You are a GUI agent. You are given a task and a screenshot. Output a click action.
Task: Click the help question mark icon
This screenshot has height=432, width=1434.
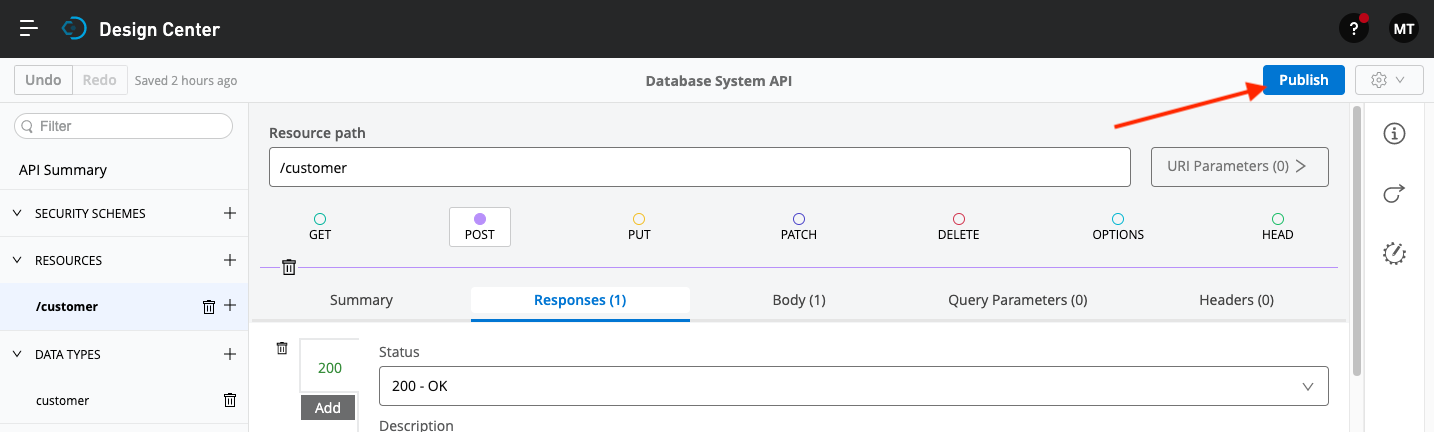pos(1353,29)
